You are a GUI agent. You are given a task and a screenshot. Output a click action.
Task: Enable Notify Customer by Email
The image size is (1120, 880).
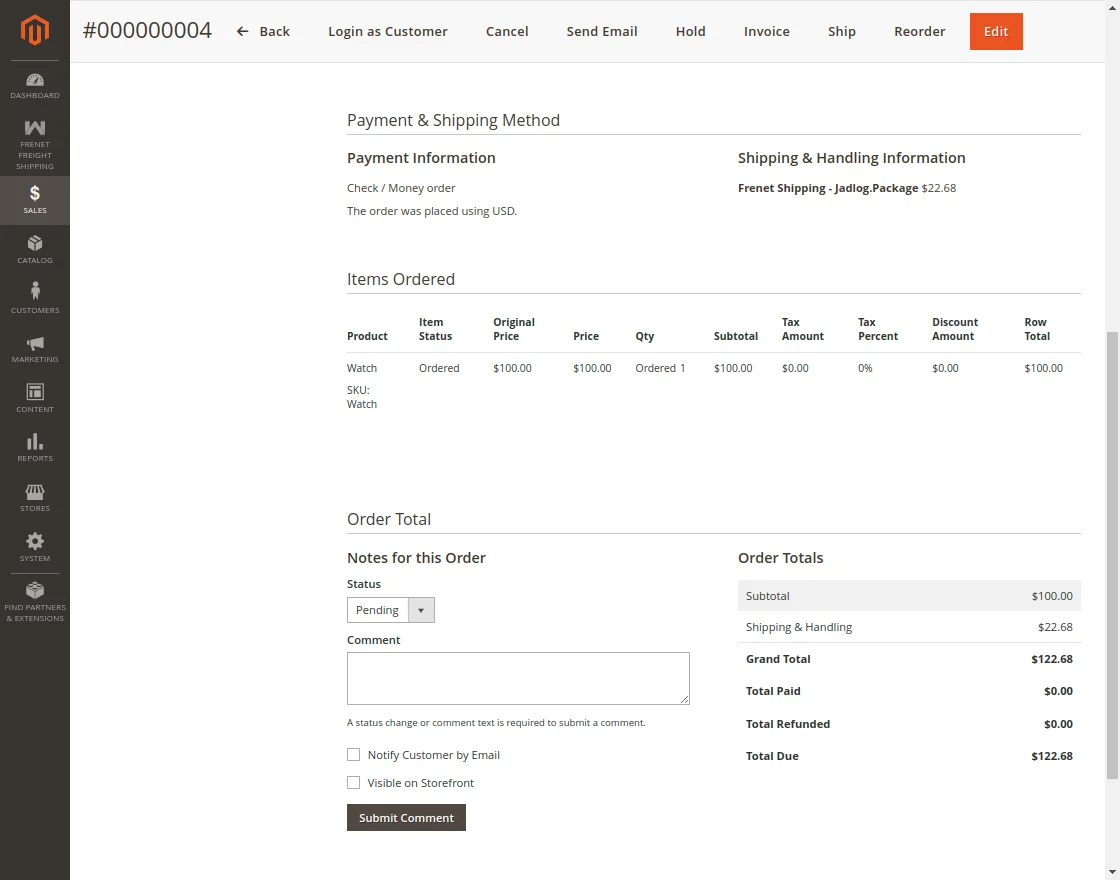tap(353, 754)
